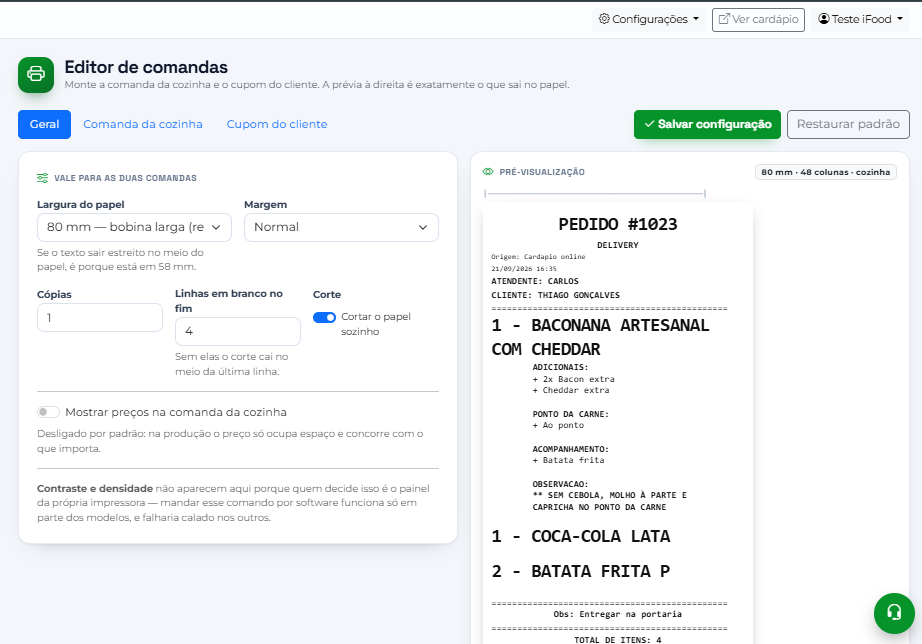Viewport: 922px width, 644px height.
Task: Click the 'Cortar o papel sozinho' label
Action: [376, 324]
